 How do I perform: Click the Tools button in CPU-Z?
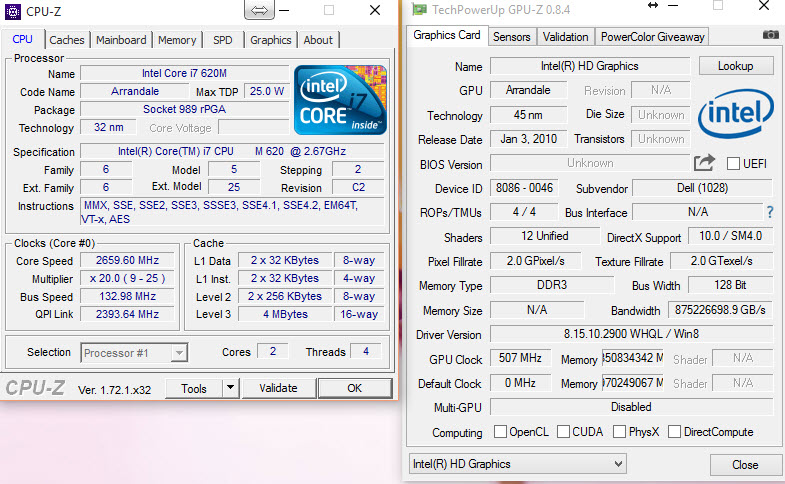194,388
